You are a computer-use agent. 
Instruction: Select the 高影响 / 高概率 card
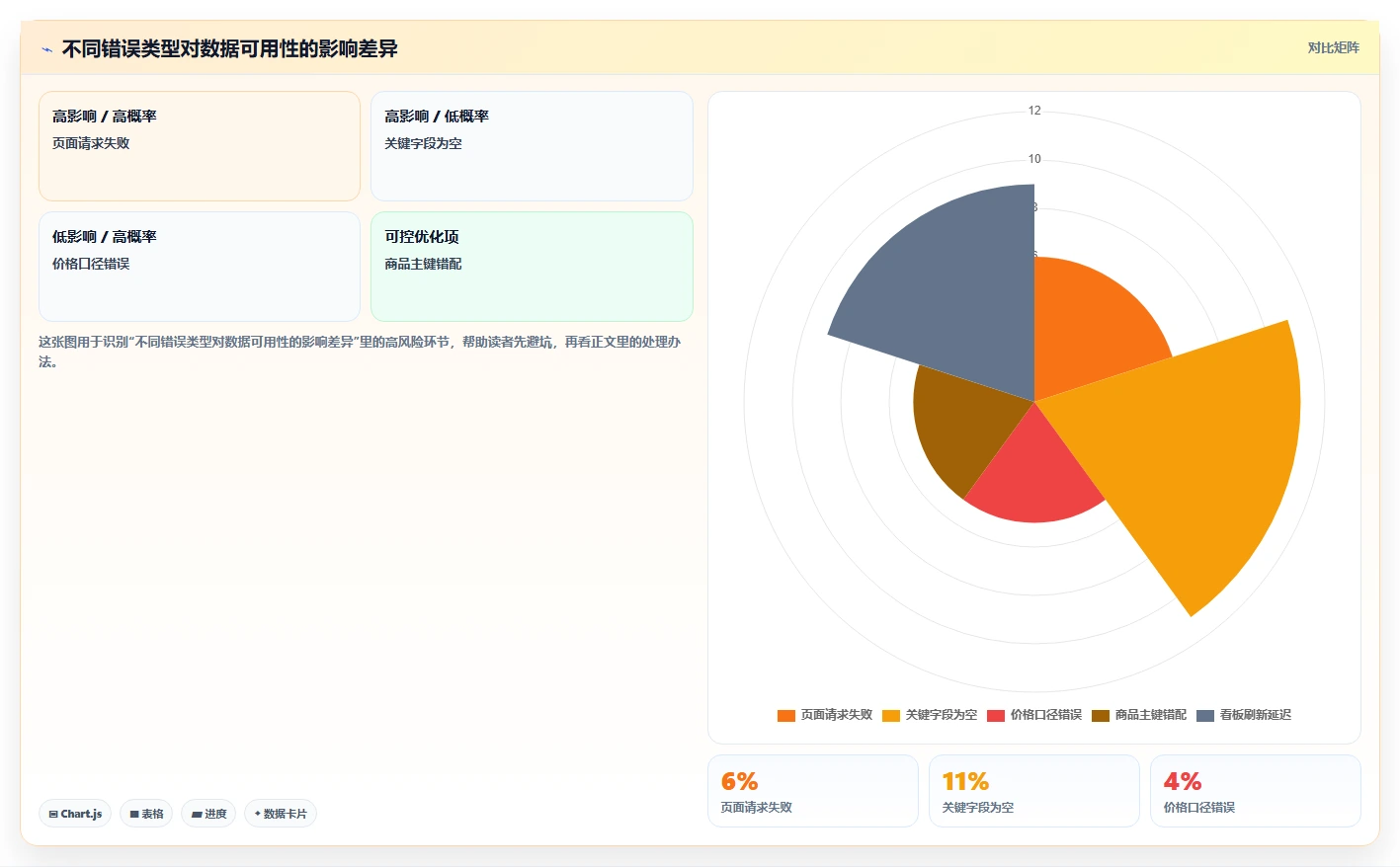click(200, 146)
